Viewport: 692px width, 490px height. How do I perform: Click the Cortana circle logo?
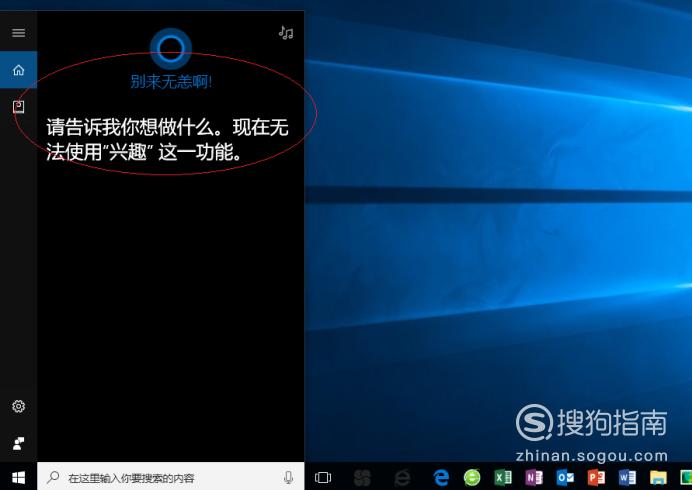[171, 49]
